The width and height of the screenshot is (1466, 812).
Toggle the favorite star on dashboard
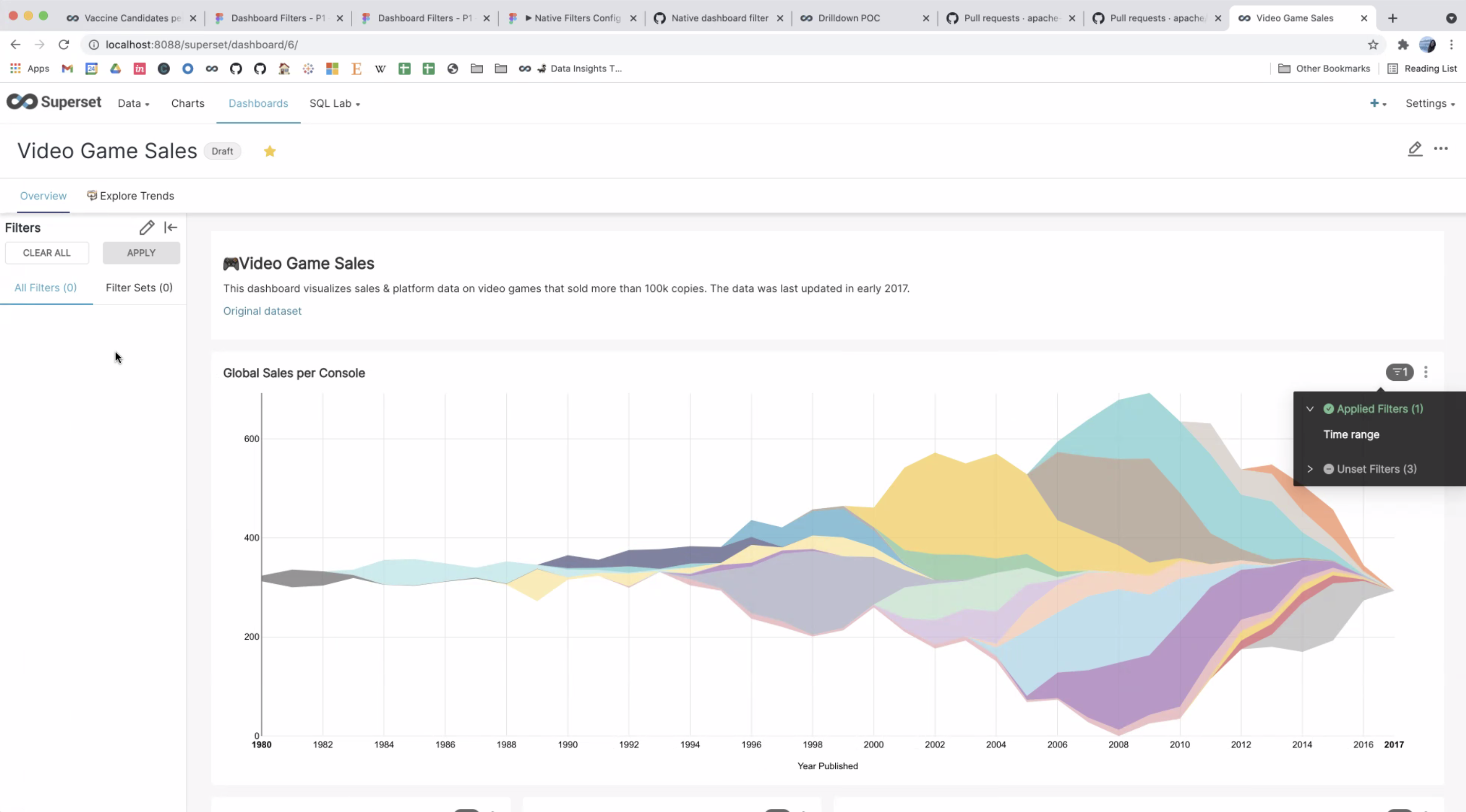click(270, 152)
